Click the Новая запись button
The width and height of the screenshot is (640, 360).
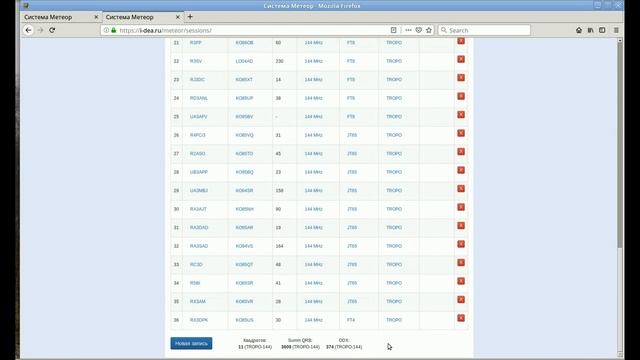pyautogui.click(x=191, y=343)
